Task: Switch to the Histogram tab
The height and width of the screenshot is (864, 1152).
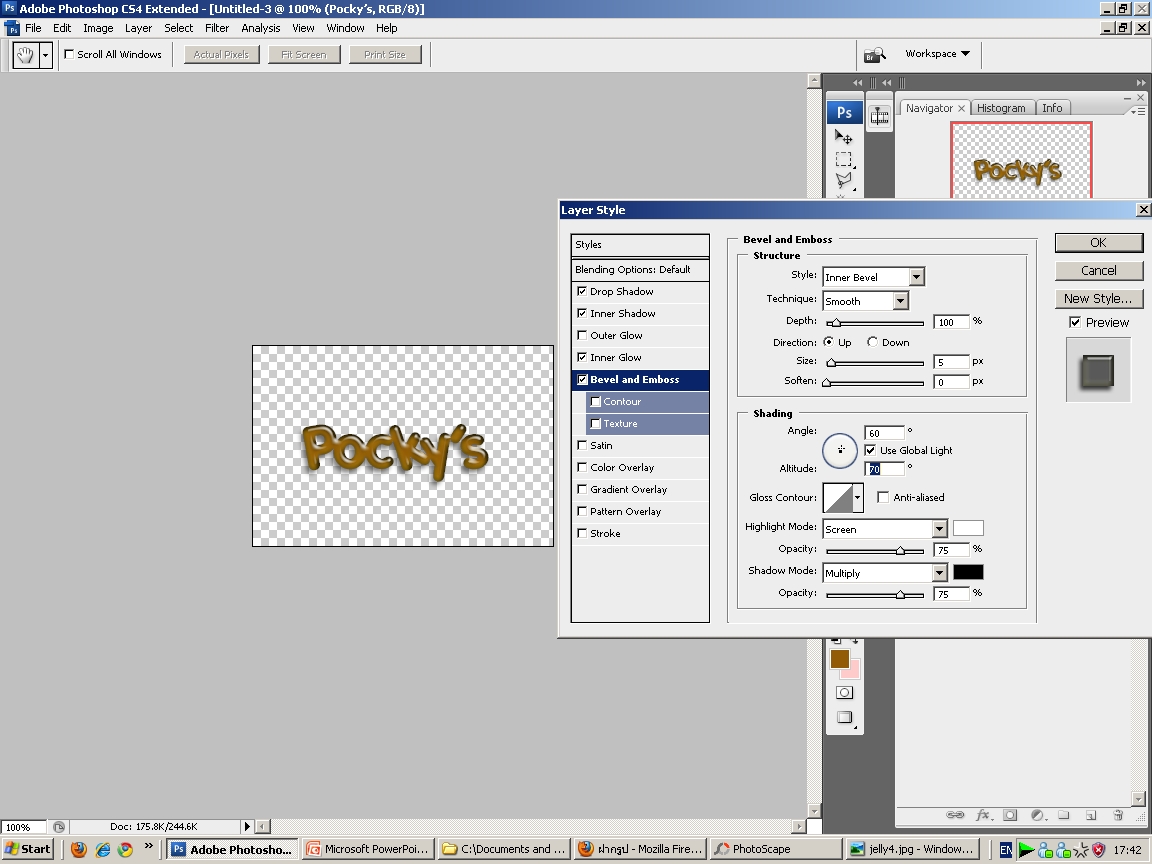Action: click(1001, 108)
